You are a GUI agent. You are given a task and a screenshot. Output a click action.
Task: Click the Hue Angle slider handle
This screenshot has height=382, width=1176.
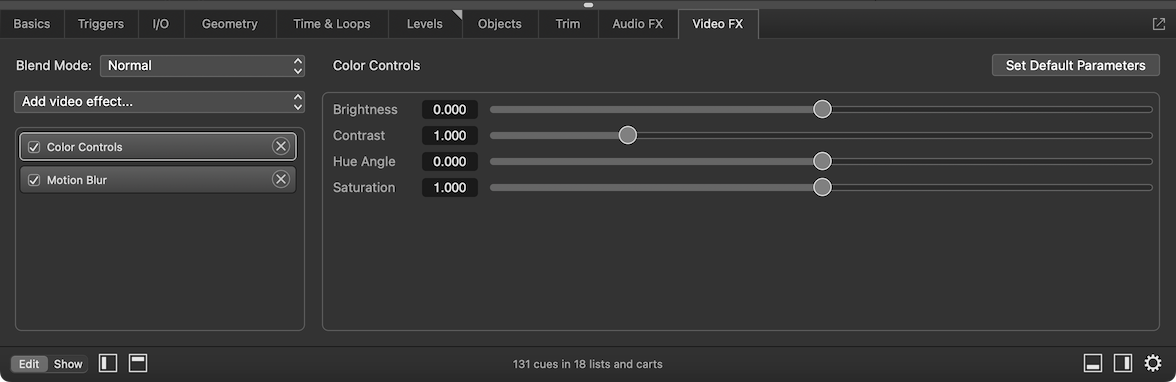point(823,161)
